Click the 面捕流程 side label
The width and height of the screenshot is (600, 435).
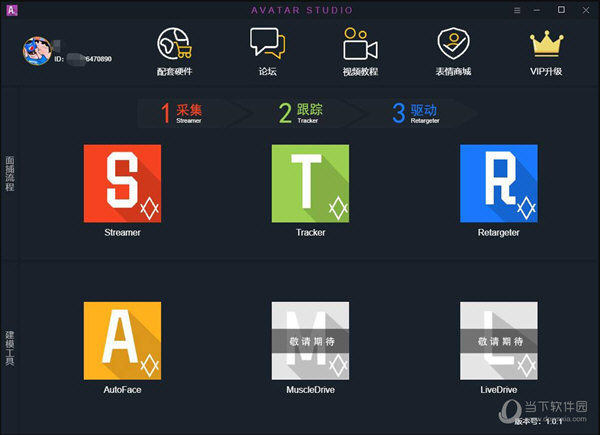[10, 173]
